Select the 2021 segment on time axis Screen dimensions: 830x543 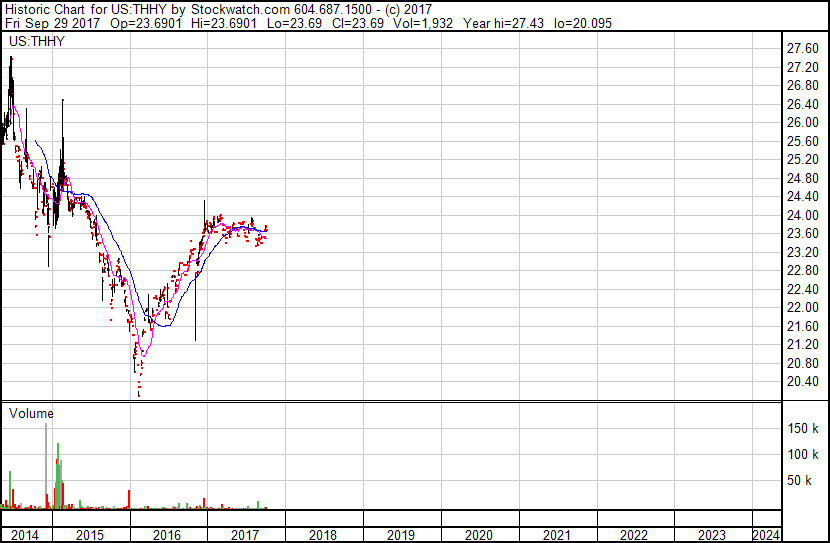click(557, 535)
